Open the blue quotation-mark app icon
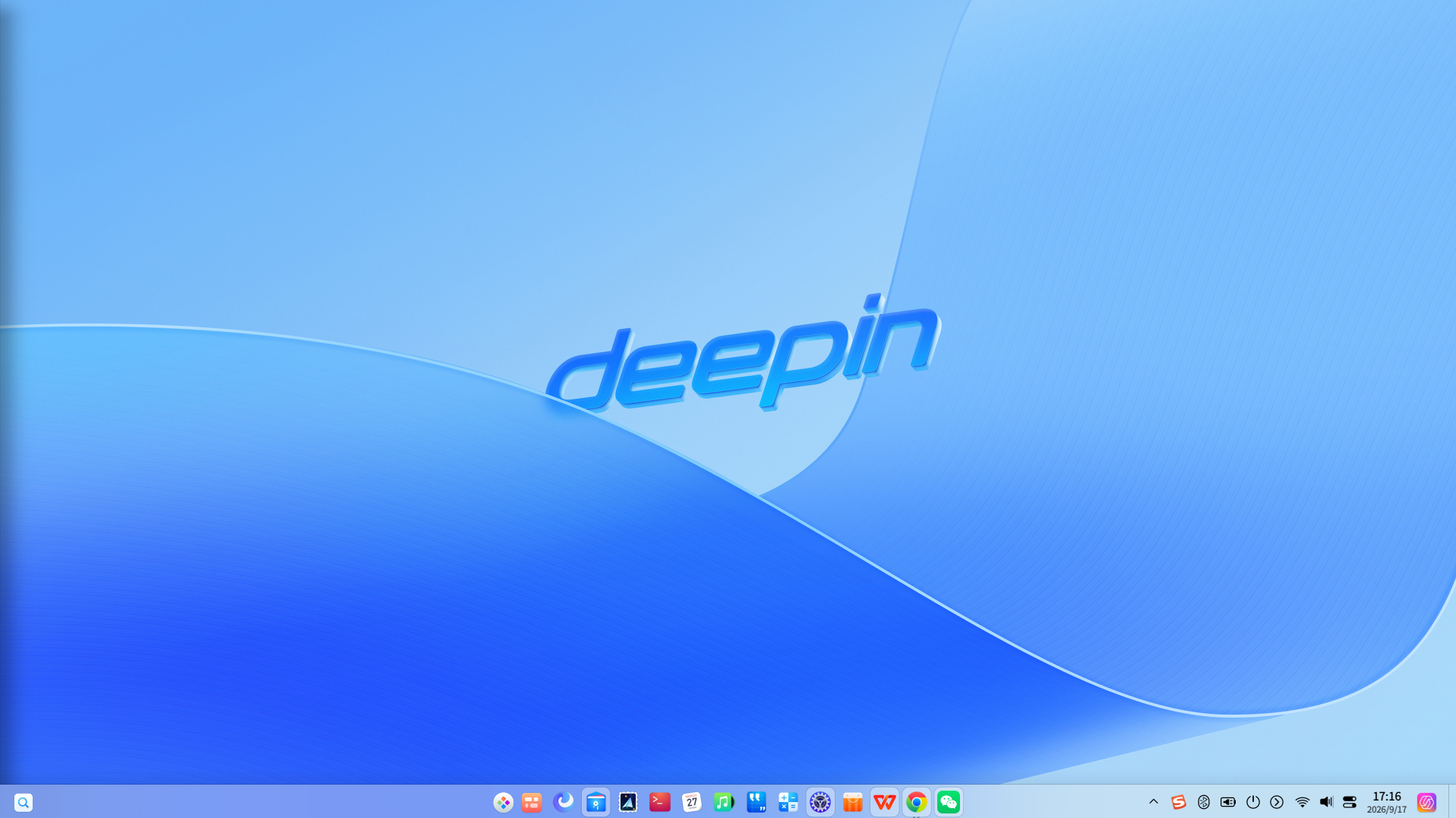This screenshot has height=818, width=1456. pos(756,802)
